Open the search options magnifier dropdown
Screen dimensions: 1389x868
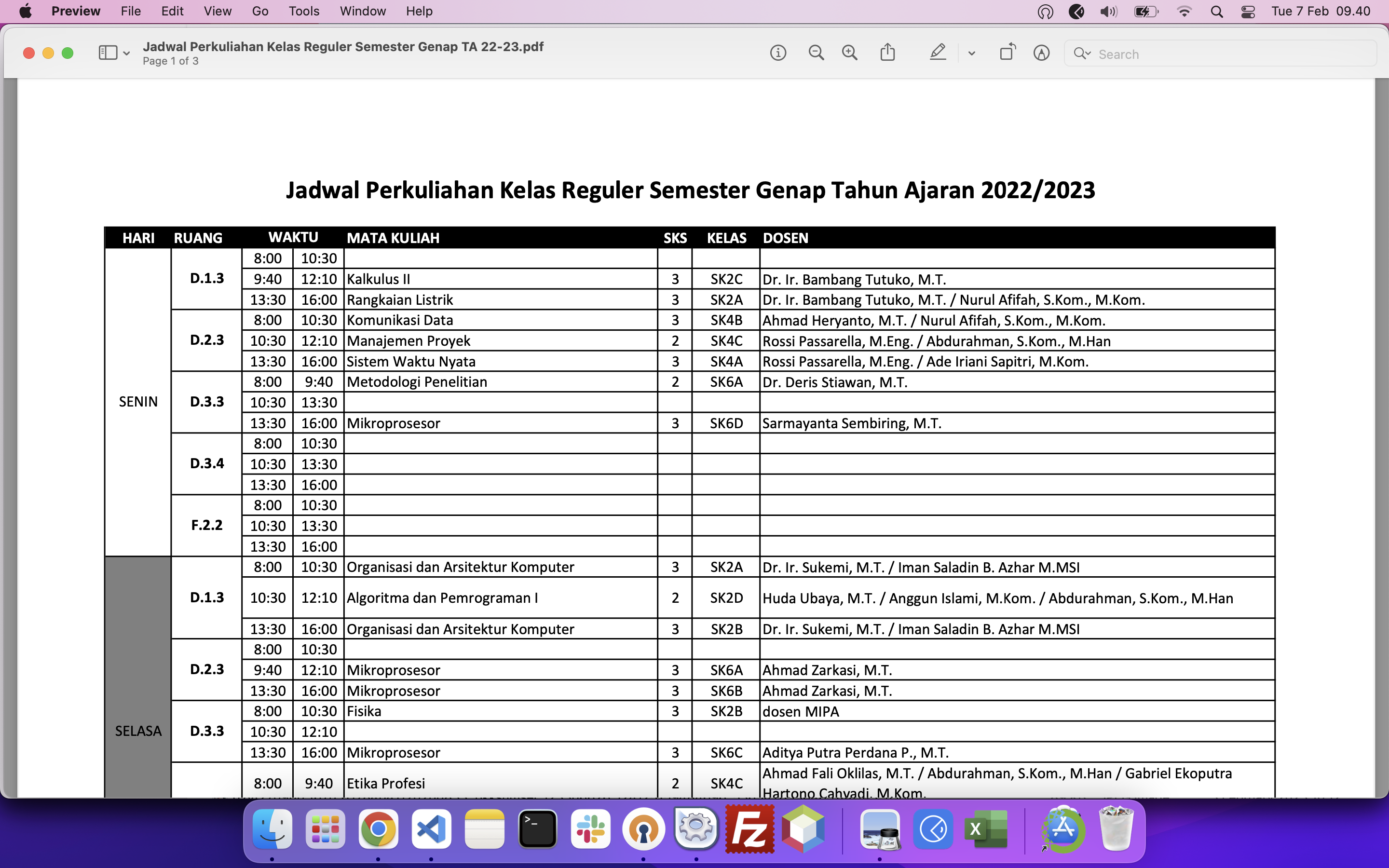click(x=1081, y=54)
